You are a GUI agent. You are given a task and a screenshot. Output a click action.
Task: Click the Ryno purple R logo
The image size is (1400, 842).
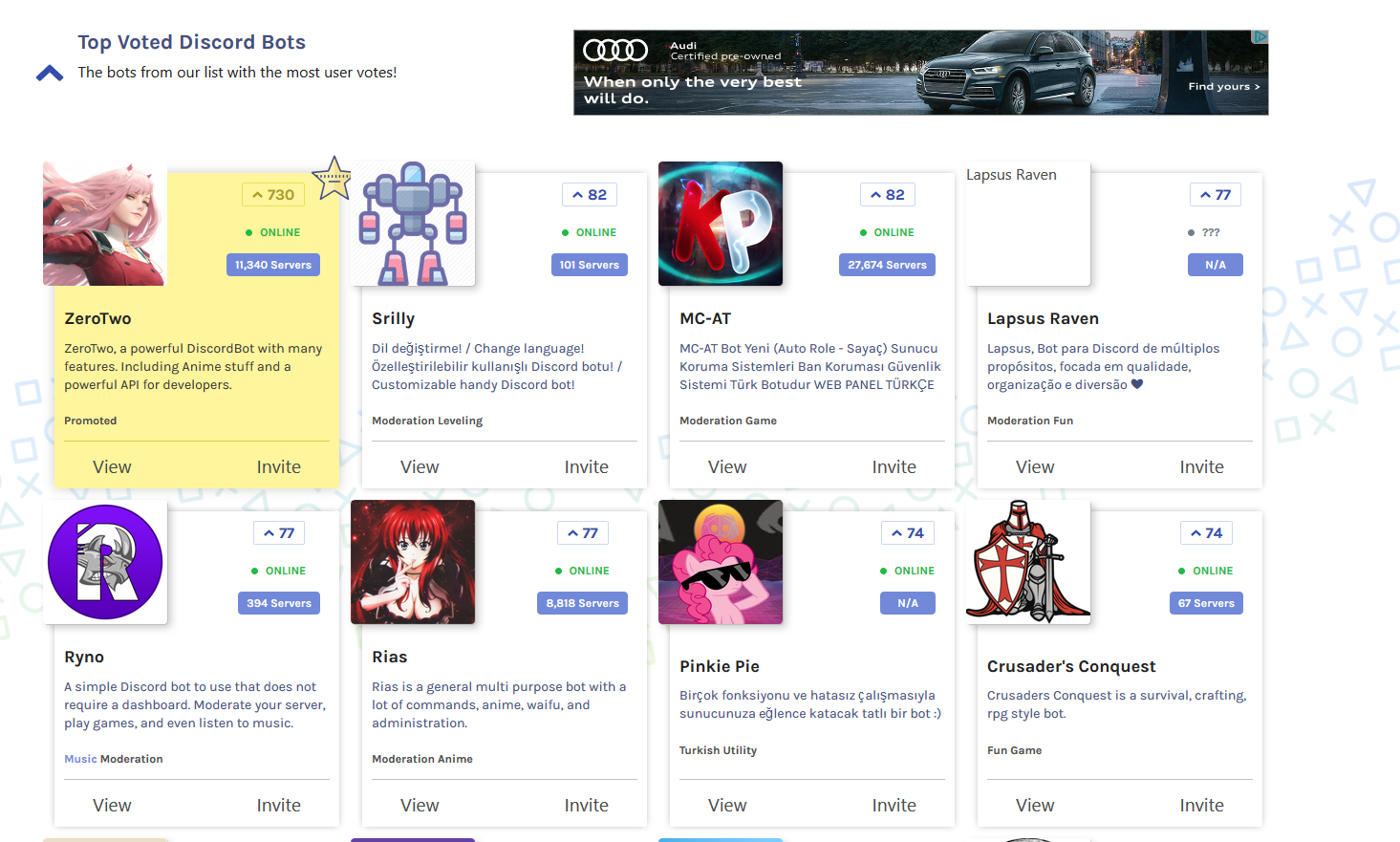click(105, 562)
